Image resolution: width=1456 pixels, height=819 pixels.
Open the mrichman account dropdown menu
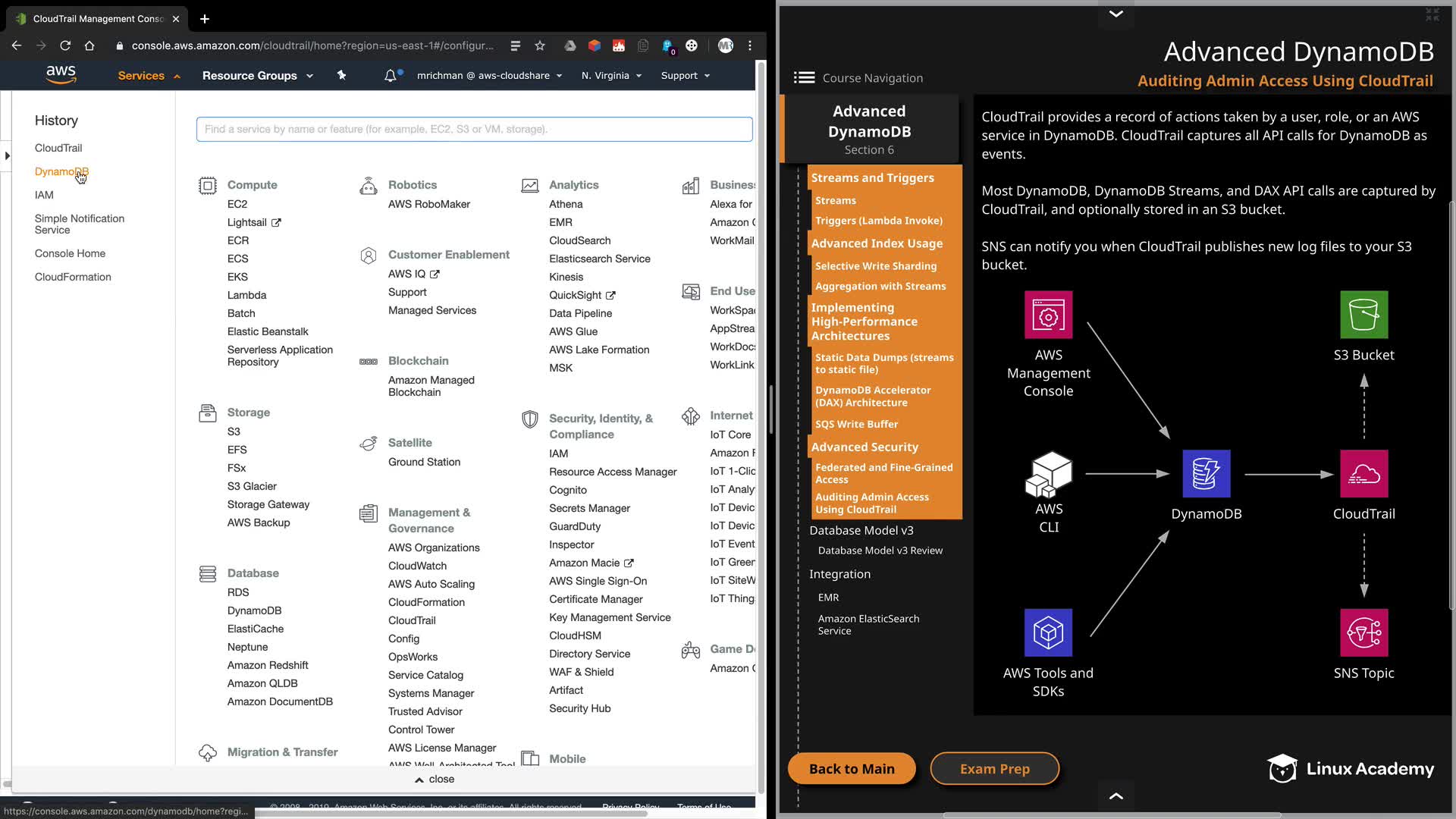pos(489,76)
